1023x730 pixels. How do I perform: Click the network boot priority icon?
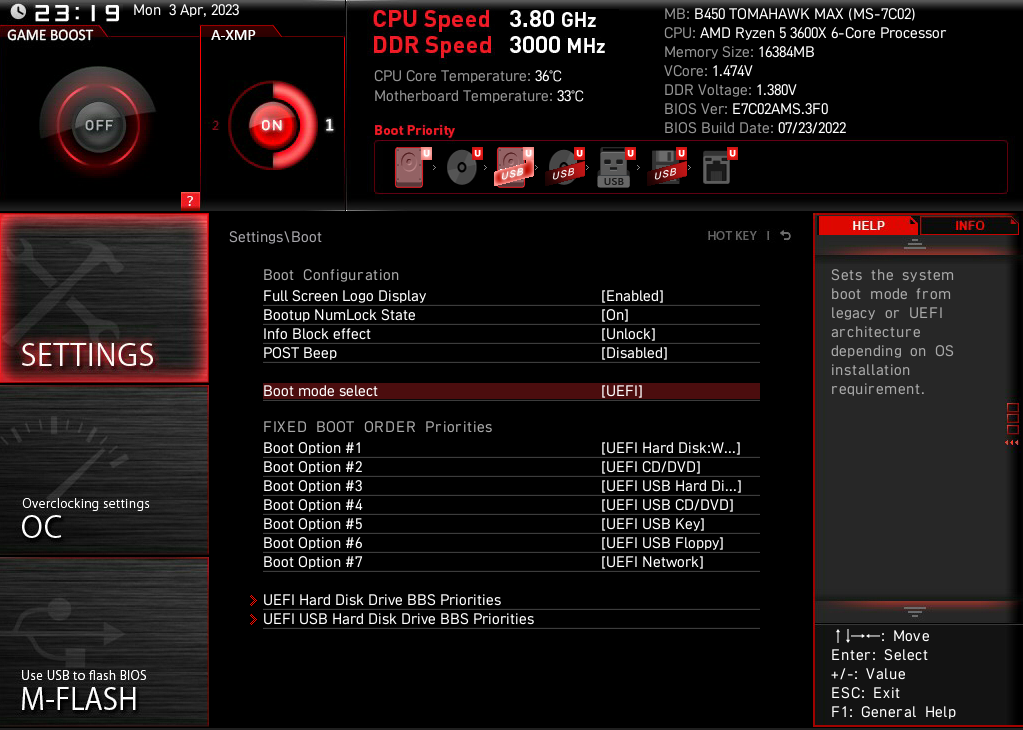(x=718, y=167)
